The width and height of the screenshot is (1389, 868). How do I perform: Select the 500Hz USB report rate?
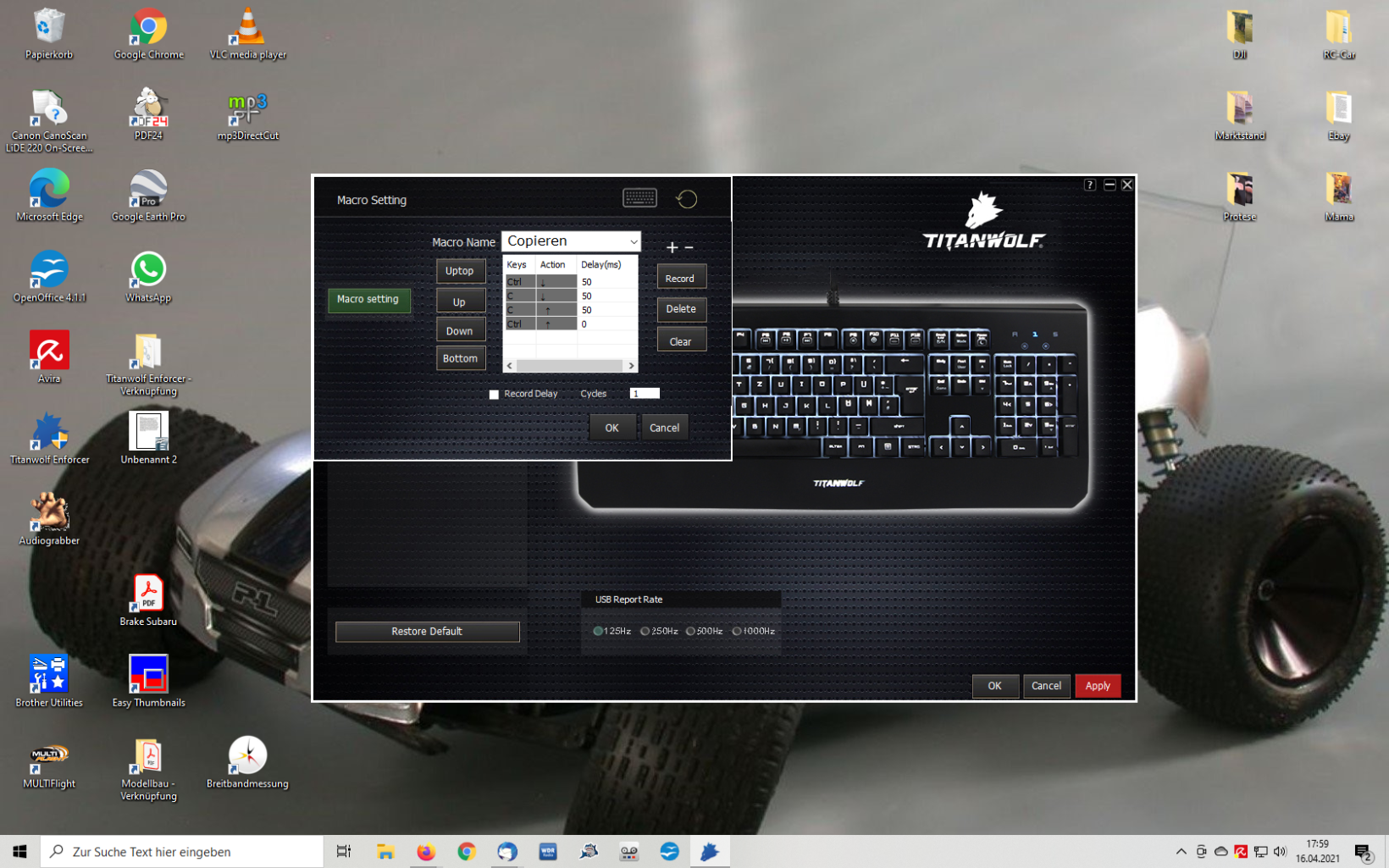click(691, 631)
